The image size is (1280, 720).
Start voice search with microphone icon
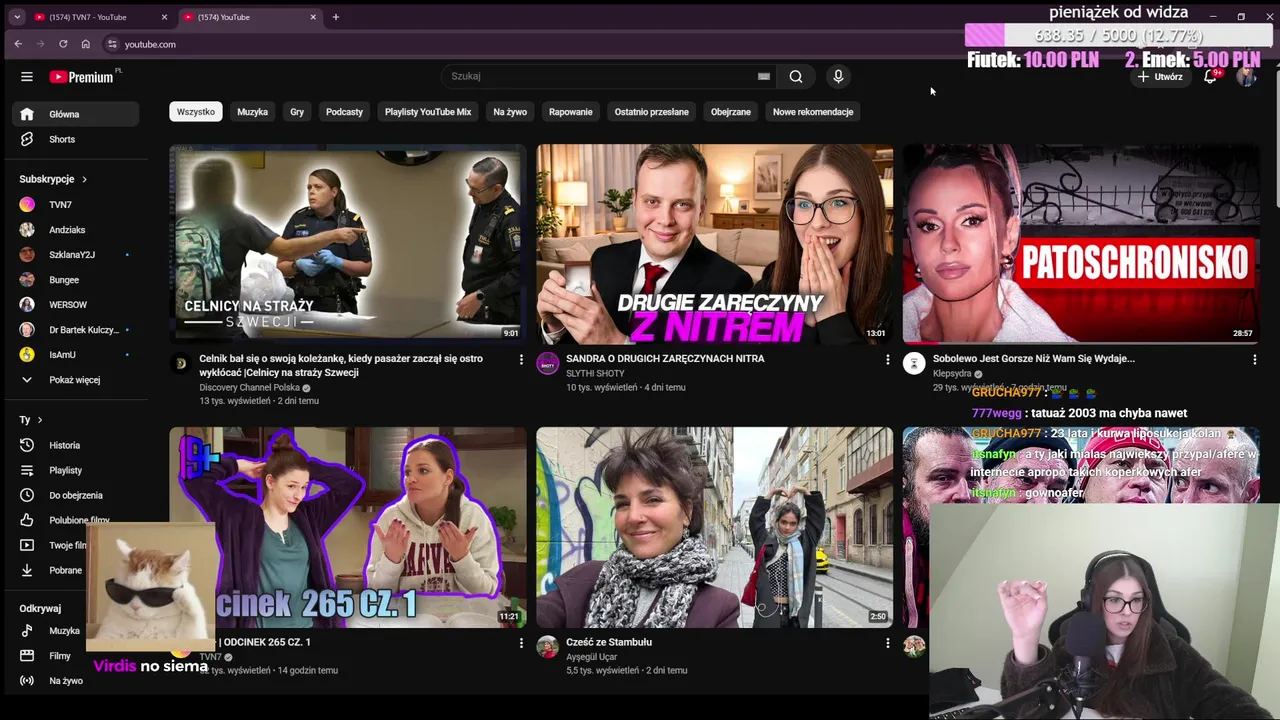(x=838, y=76)
